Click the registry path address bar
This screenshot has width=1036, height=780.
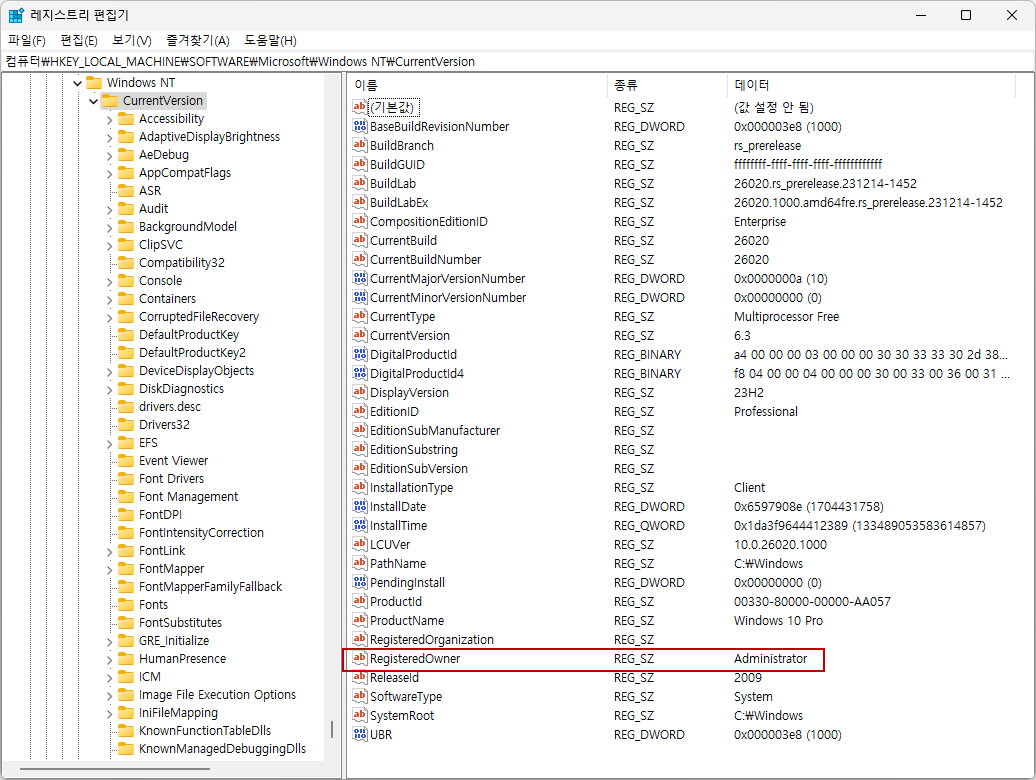[518, 61]
